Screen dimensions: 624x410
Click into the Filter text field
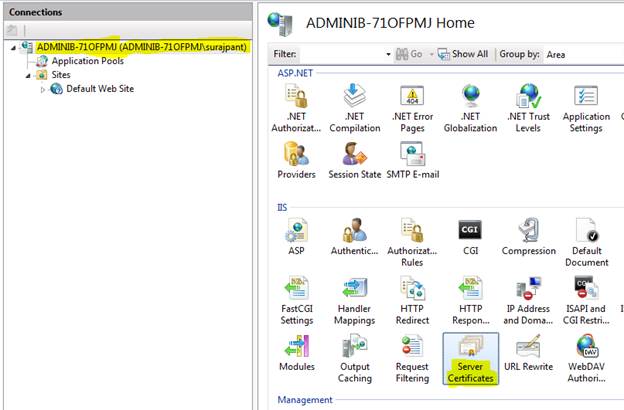(x=342, y=54)
